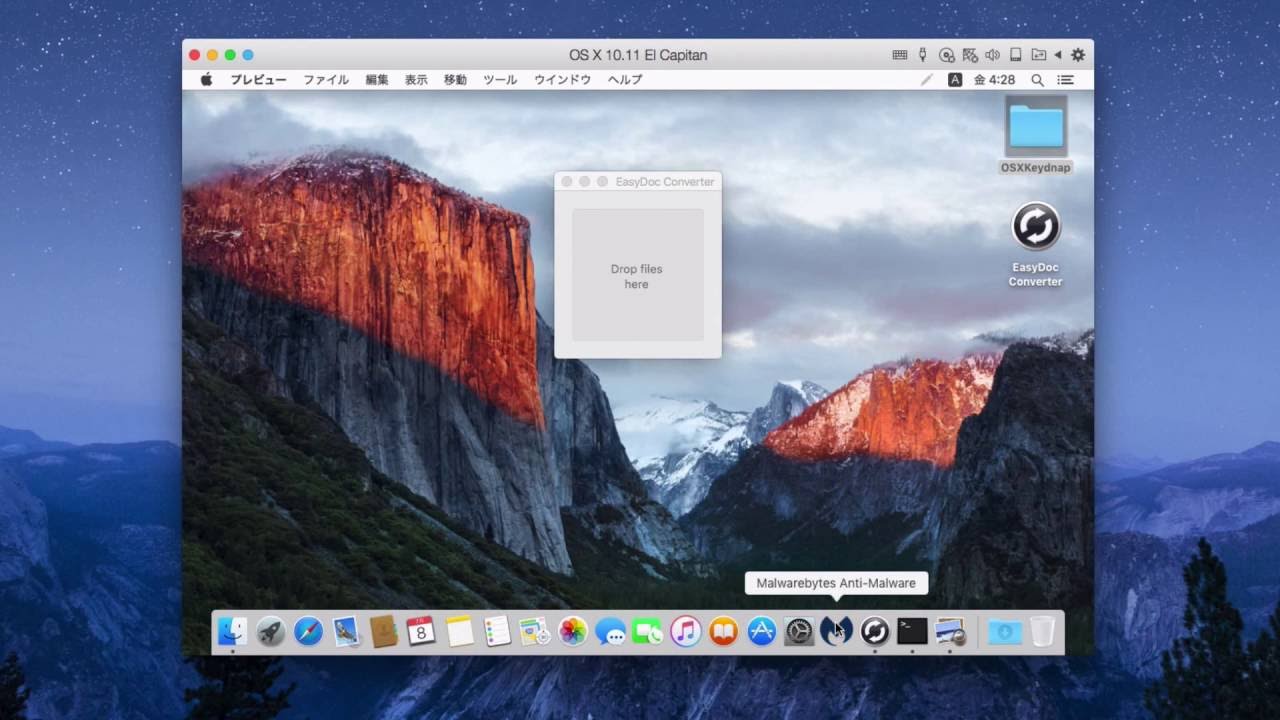Launch Safari from the Dock
Screen dimensions: 1280x720
308,631
